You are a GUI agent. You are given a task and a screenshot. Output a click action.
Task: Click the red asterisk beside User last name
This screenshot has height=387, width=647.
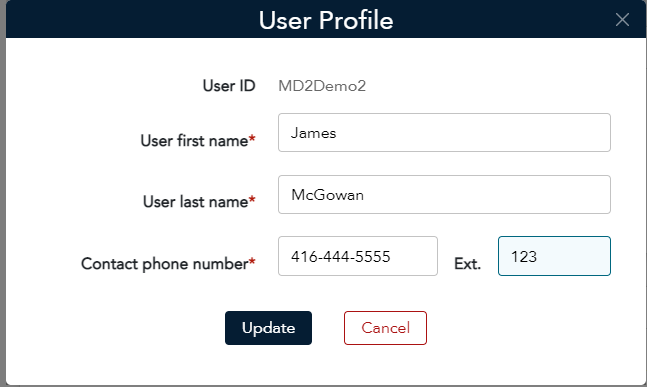point(252,200)
